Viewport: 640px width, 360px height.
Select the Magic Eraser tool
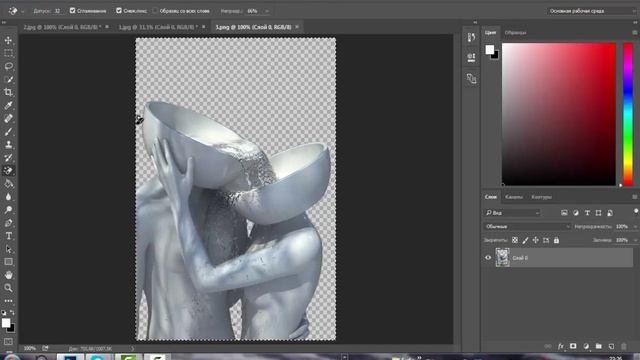tap(8, 171)
